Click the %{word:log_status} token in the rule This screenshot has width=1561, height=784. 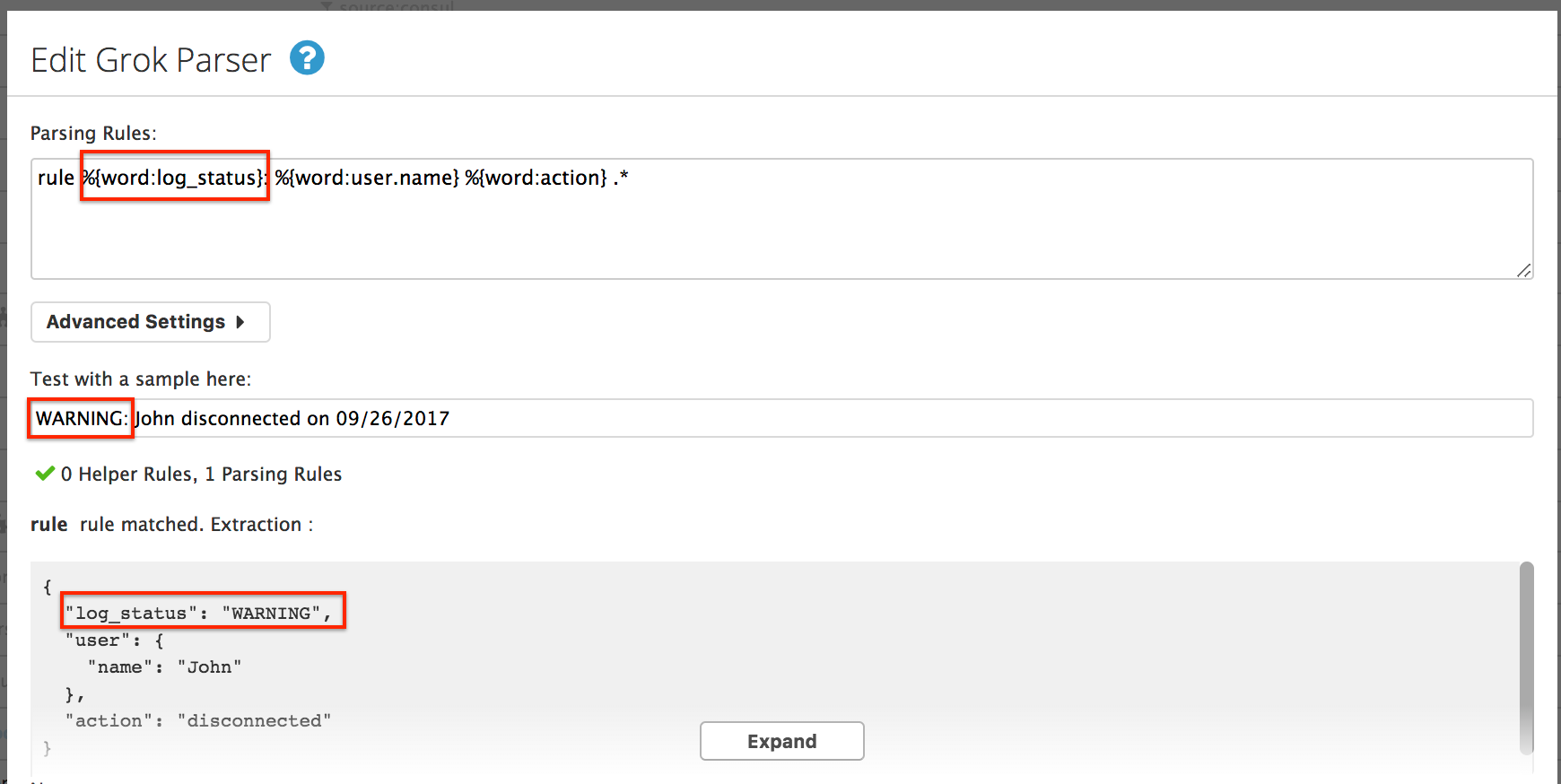pyautogui.click(x=175, y=178)
